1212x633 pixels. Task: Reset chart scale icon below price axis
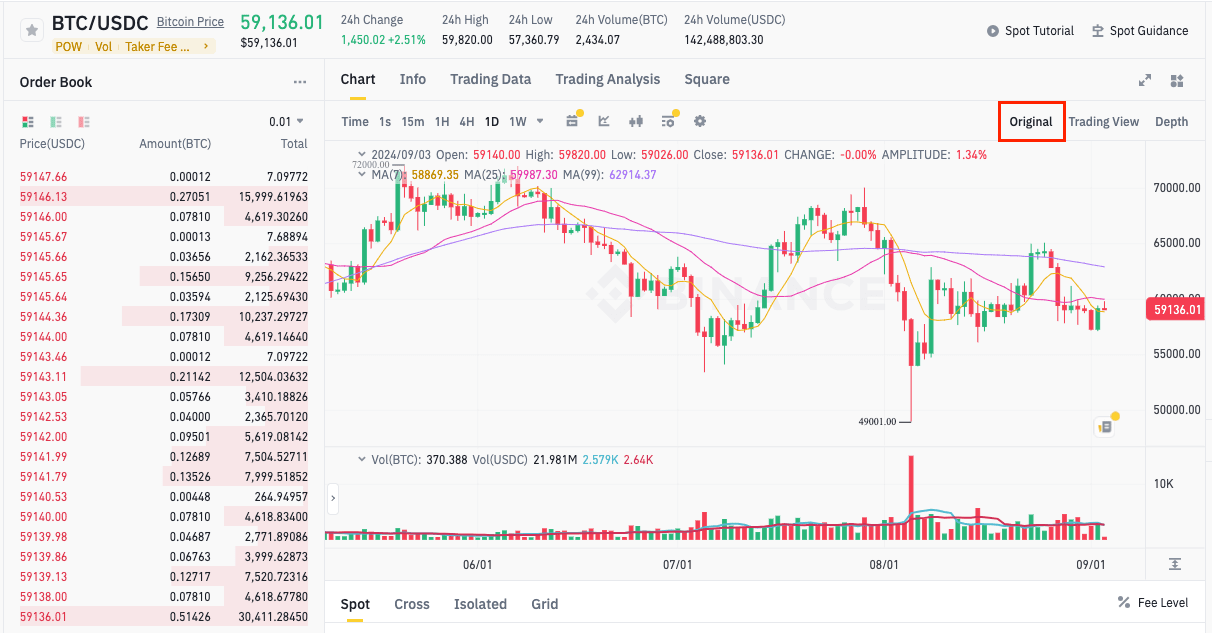coord(1175,564)
